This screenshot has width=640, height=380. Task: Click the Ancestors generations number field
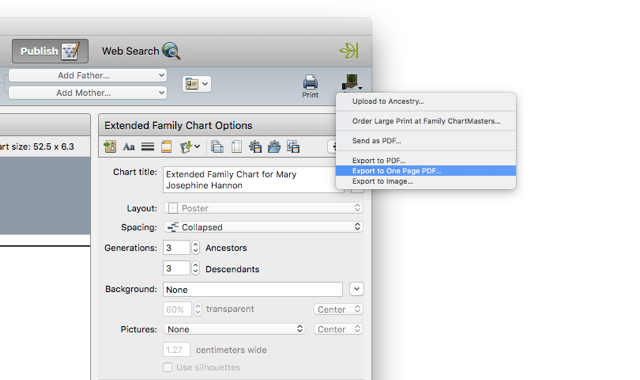click(x=176, y=248)
